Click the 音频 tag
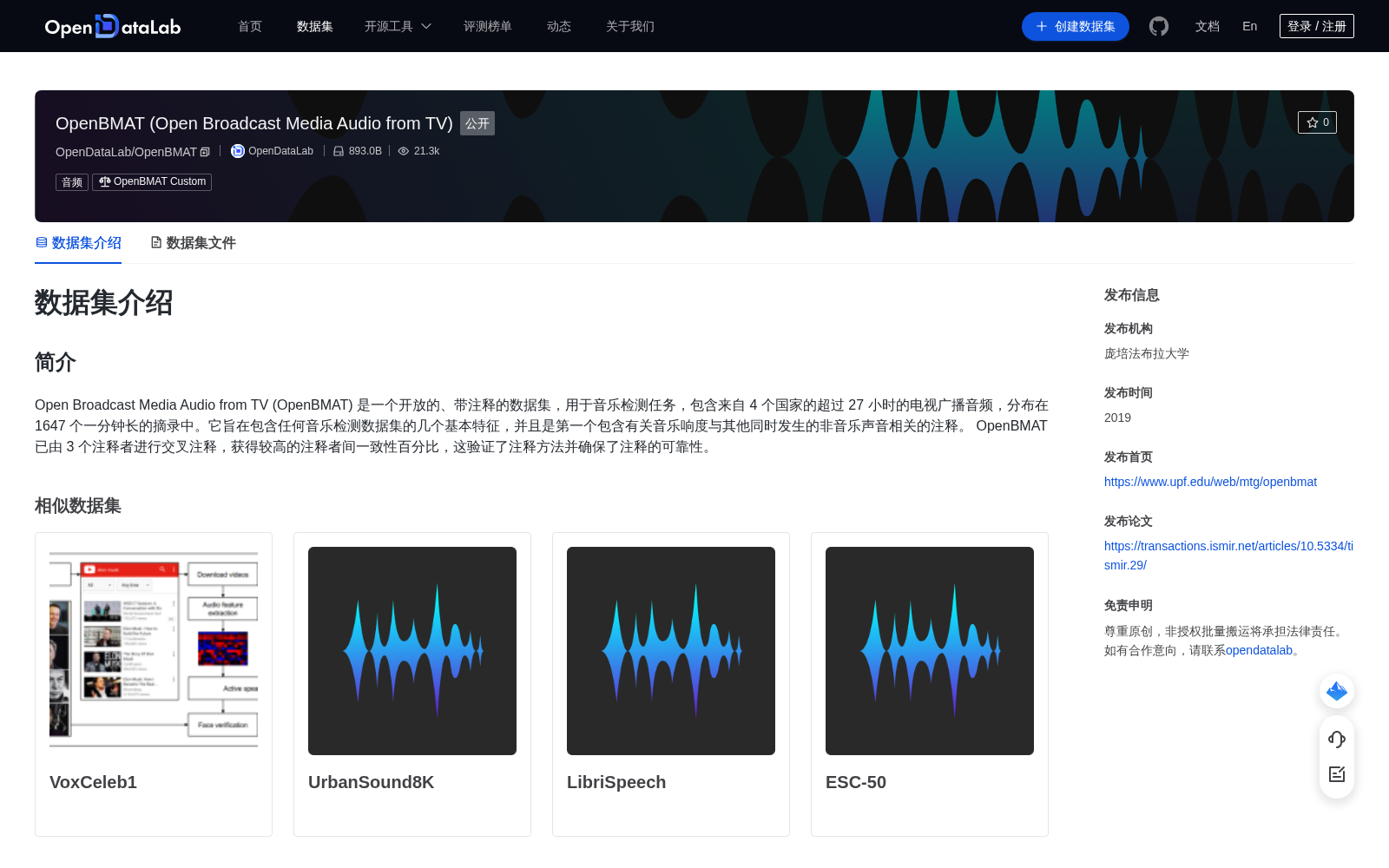This screenshot has width=1389, height=868. (72, 181)
